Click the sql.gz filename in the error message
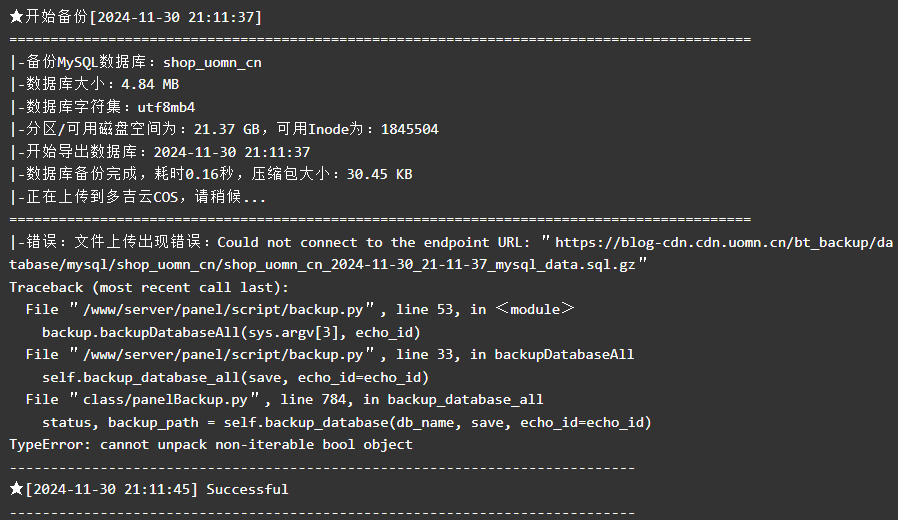Screen dimensions: 898x520 pyautogui.click(x=430, y=265)
